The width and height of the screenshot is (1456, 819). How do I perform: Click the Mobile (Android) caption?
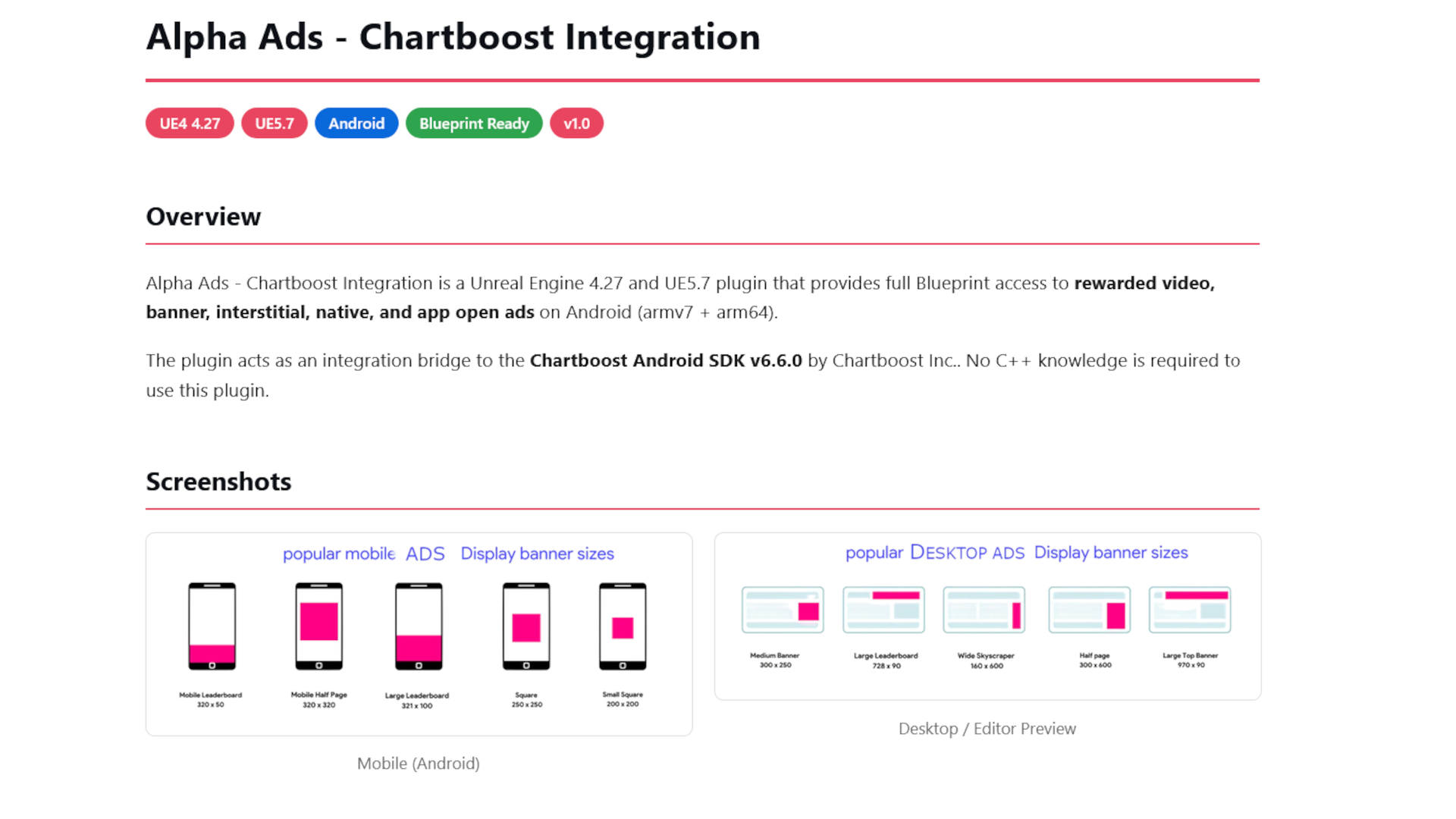pyautogui.click(x=419, y=764)
